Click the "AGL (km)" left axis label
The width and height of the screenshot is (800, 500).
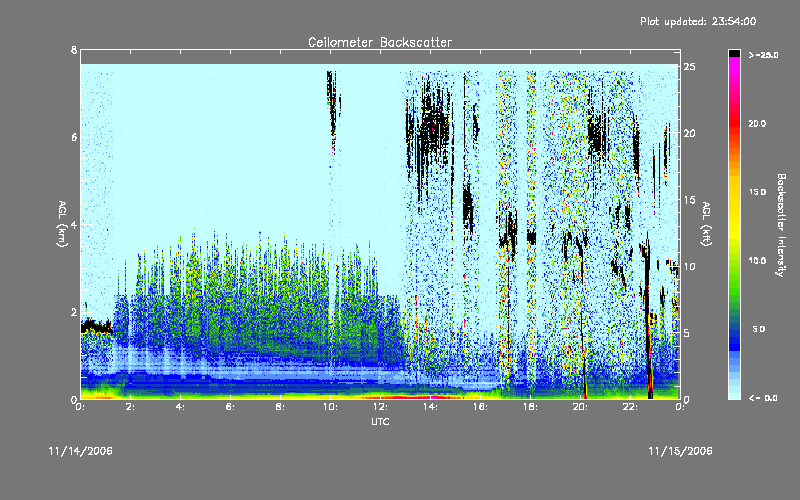[x=63, y=224]
